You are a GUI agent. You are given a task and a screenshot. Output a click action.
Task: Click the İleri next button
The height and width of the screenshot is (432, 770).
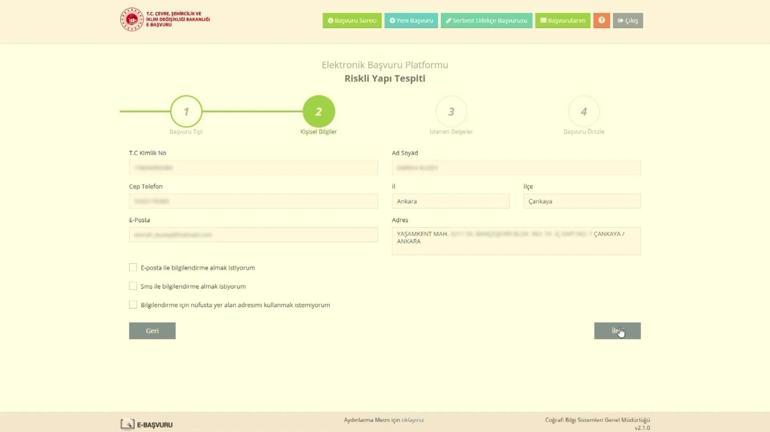[x=617, y=331]
